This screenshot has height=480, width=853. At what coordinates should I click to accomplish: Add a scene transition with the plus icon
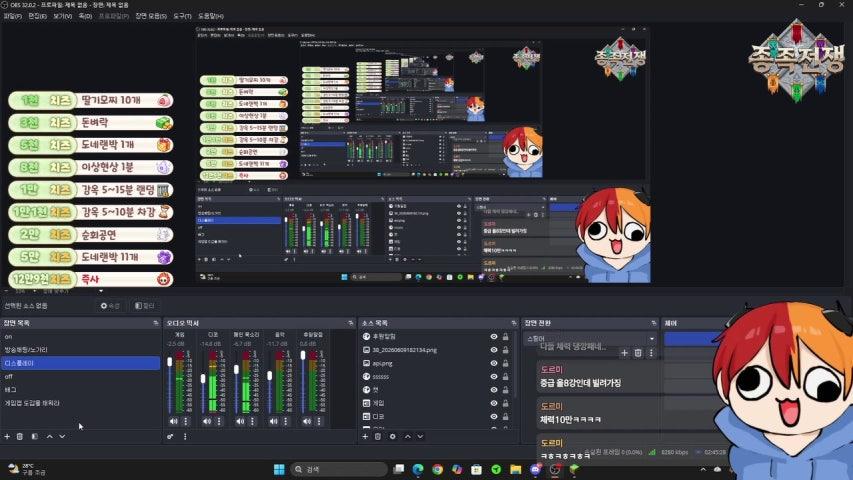[625, 353]
